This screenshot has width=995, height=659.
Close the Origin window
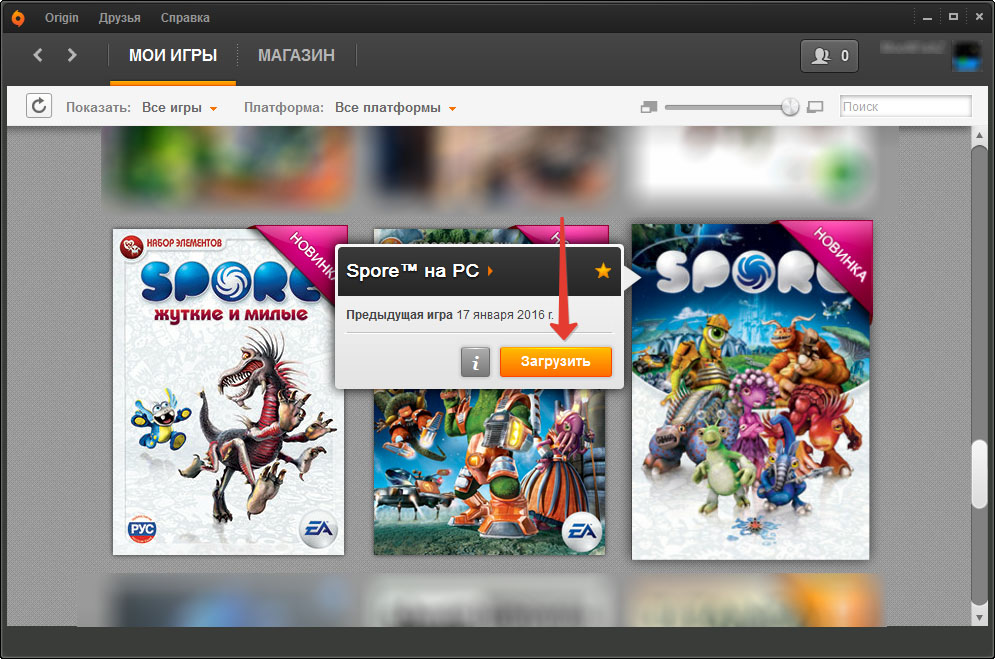point(979,17)
